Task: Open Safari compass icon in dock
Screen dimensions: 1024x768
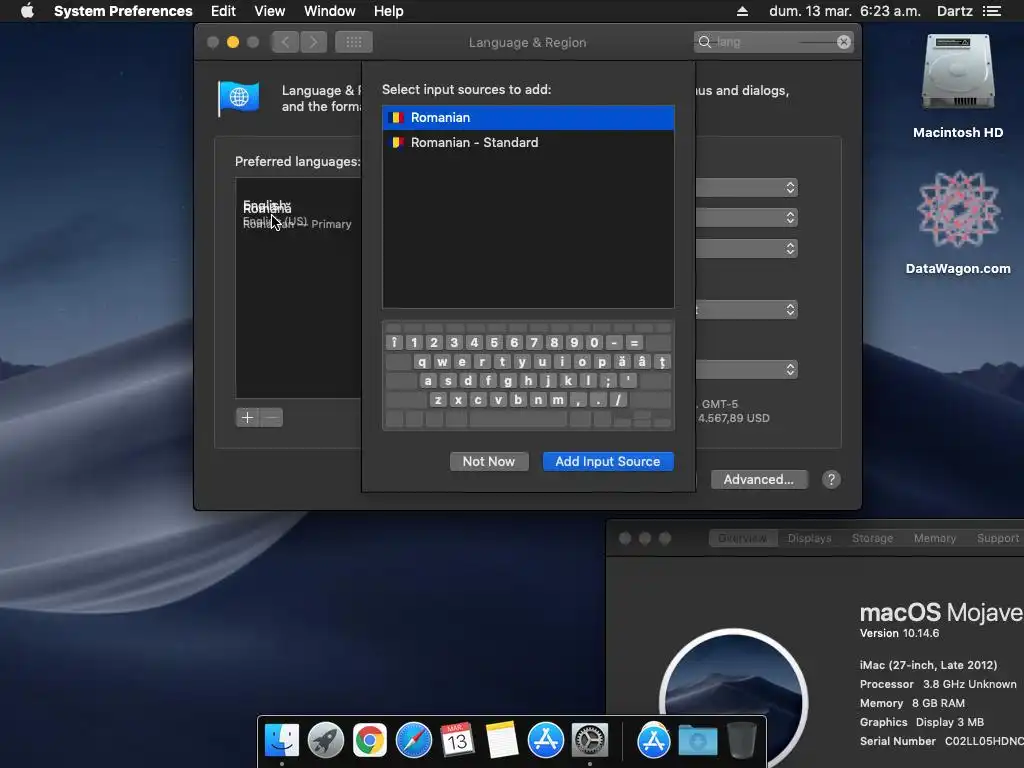Action: pyautogui.click(x=413, y=740)
